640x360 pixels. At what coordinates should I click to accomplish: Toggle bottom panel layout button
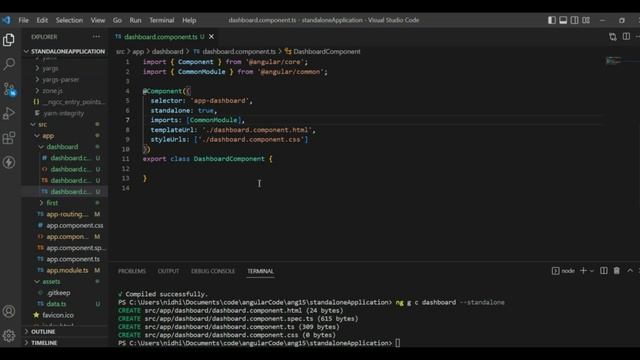[563, 20]
